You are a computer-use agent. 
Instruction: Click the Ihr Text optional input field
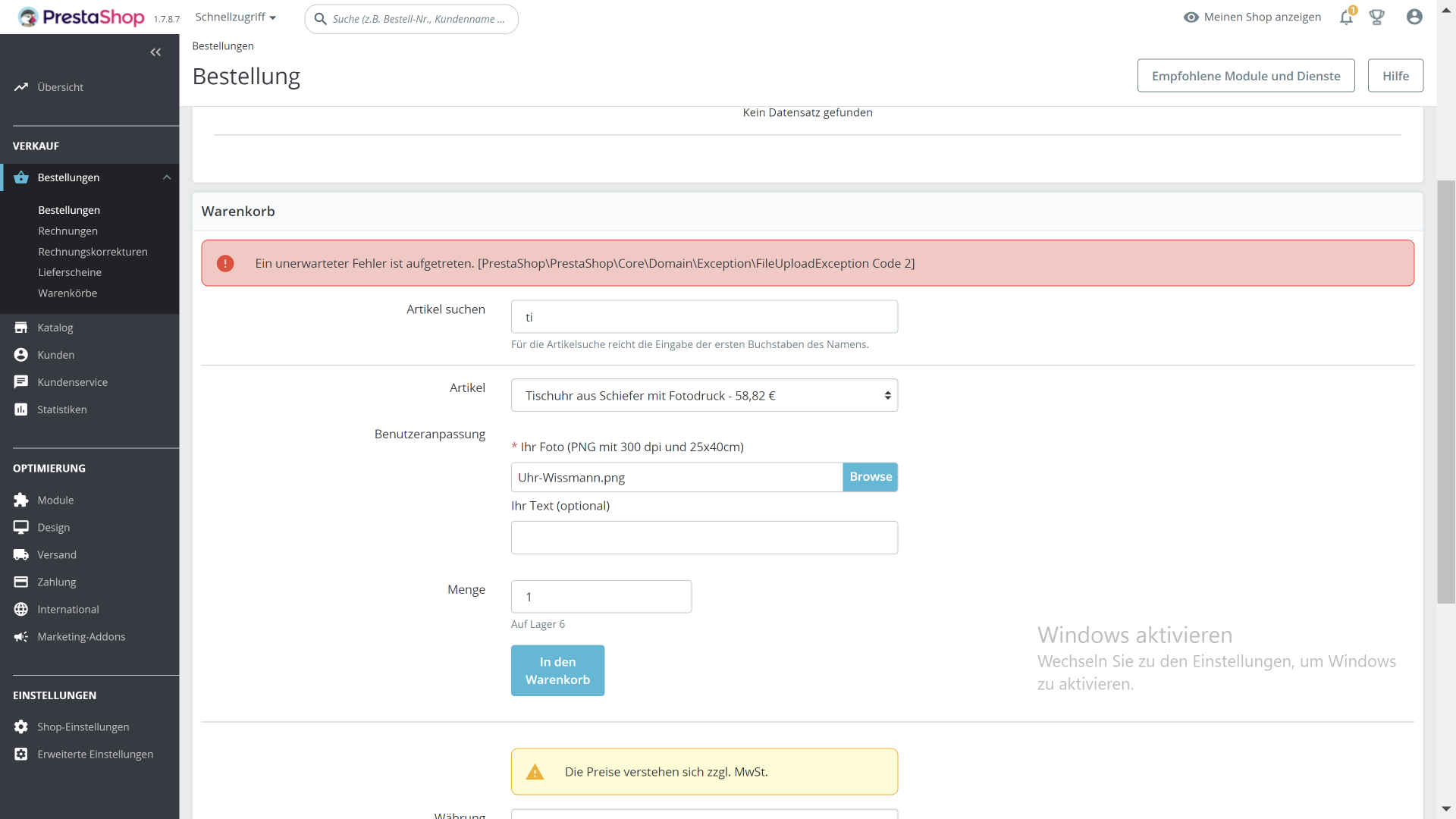pyautogui.click(x=704, y=538)
